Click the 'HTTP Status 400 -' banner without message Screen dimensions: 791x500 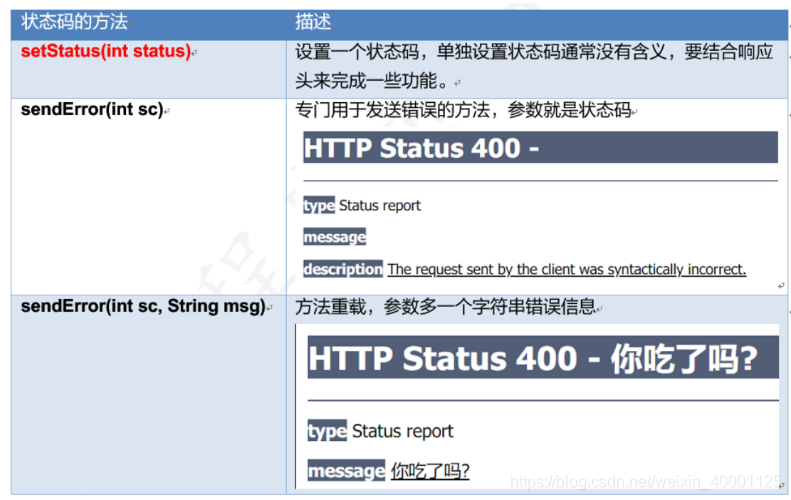pos(540,147)
